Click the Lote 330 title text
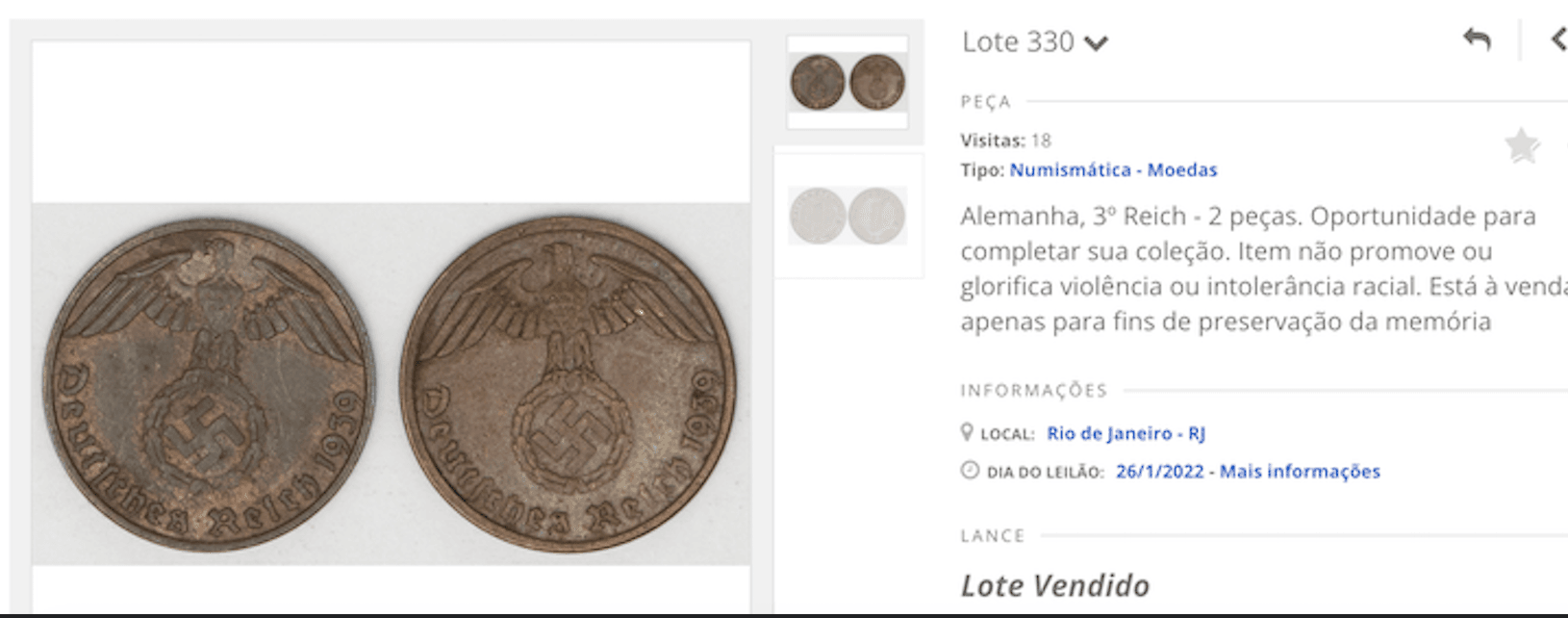This screenshot has width=1568, height=618. coord(1018,41)
